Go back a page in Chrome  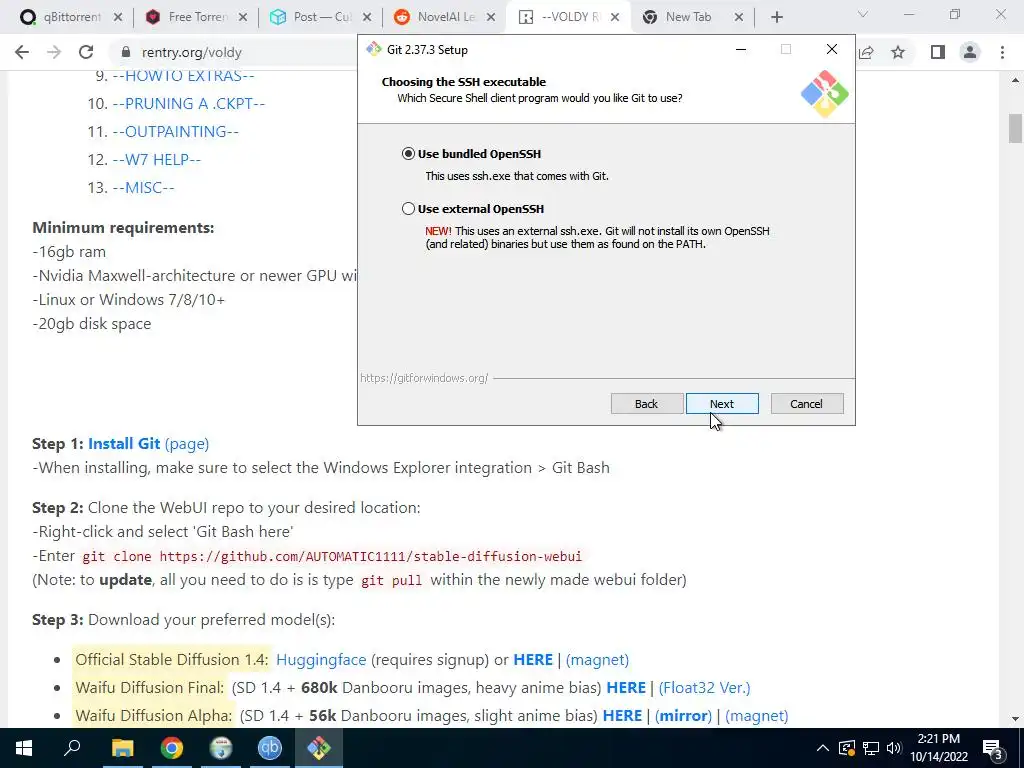point(22,52)
